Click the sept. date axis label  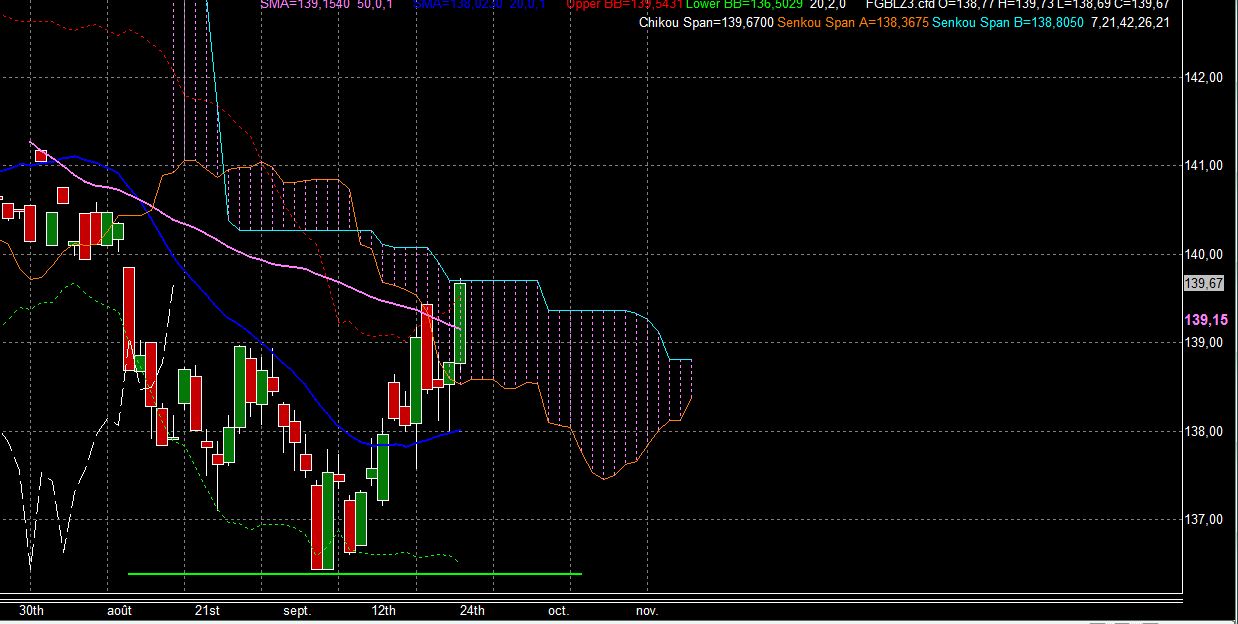click(297, 610)
